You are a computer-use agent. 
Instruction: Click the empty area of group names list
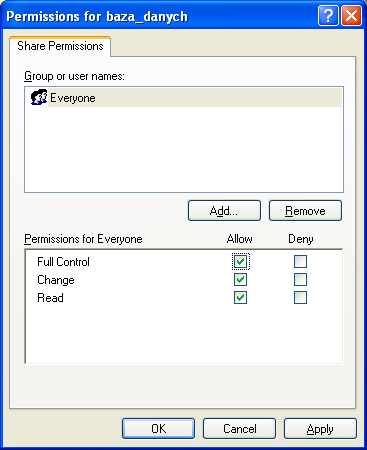(184, 149)
